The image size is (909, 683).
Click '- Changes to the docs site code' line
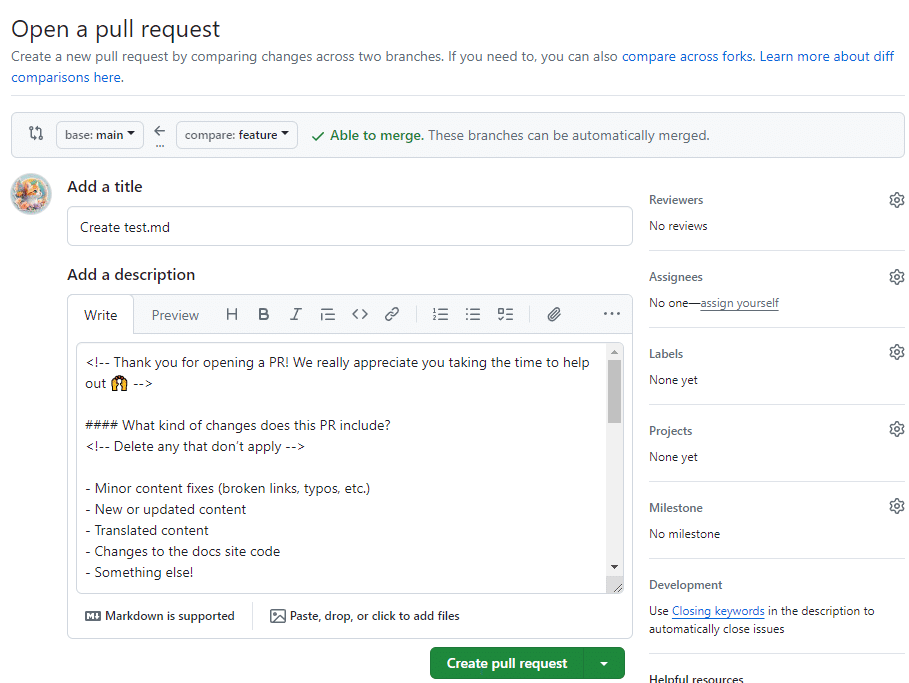tap(183, 551)
